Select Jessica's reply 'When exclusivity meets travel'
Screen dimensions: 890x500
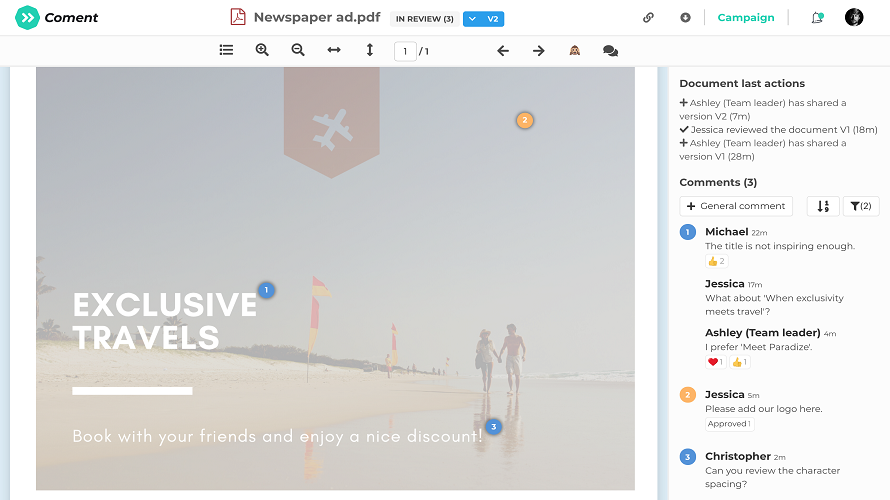tap(774, 305)
